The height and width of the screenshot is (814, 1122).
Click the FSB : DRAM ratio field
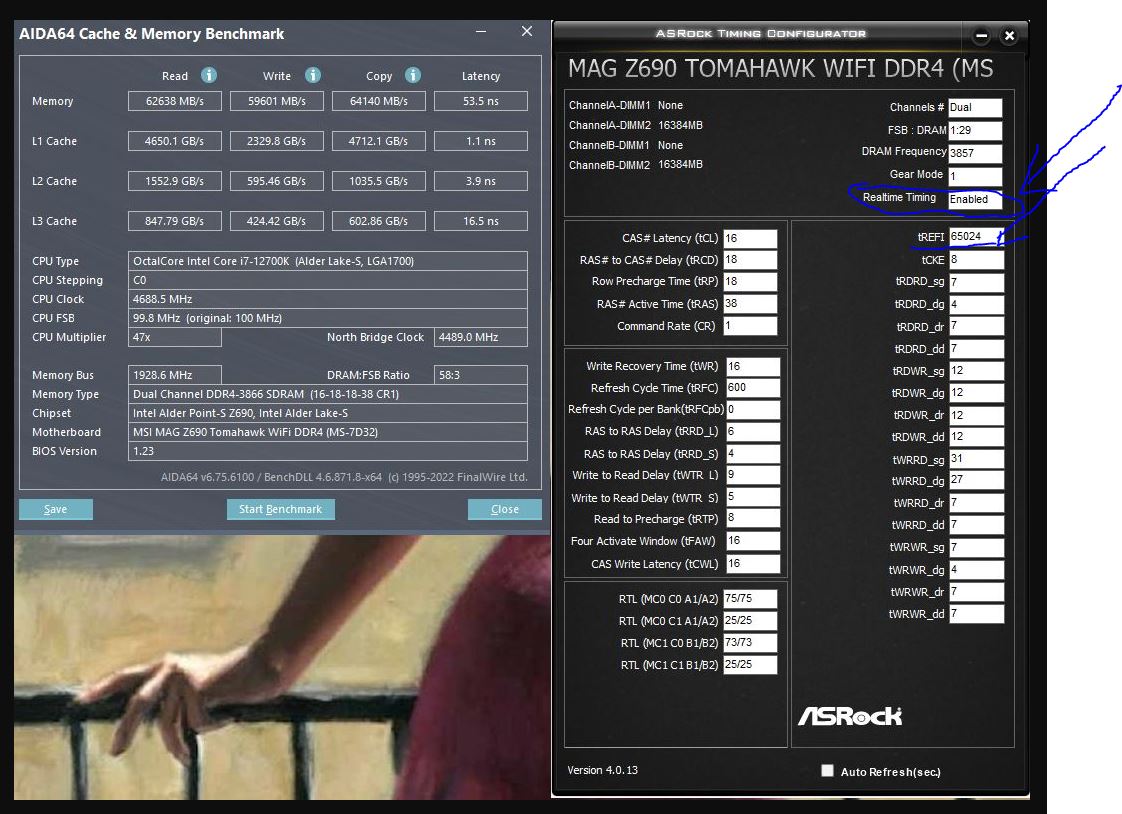click(975, 130)
